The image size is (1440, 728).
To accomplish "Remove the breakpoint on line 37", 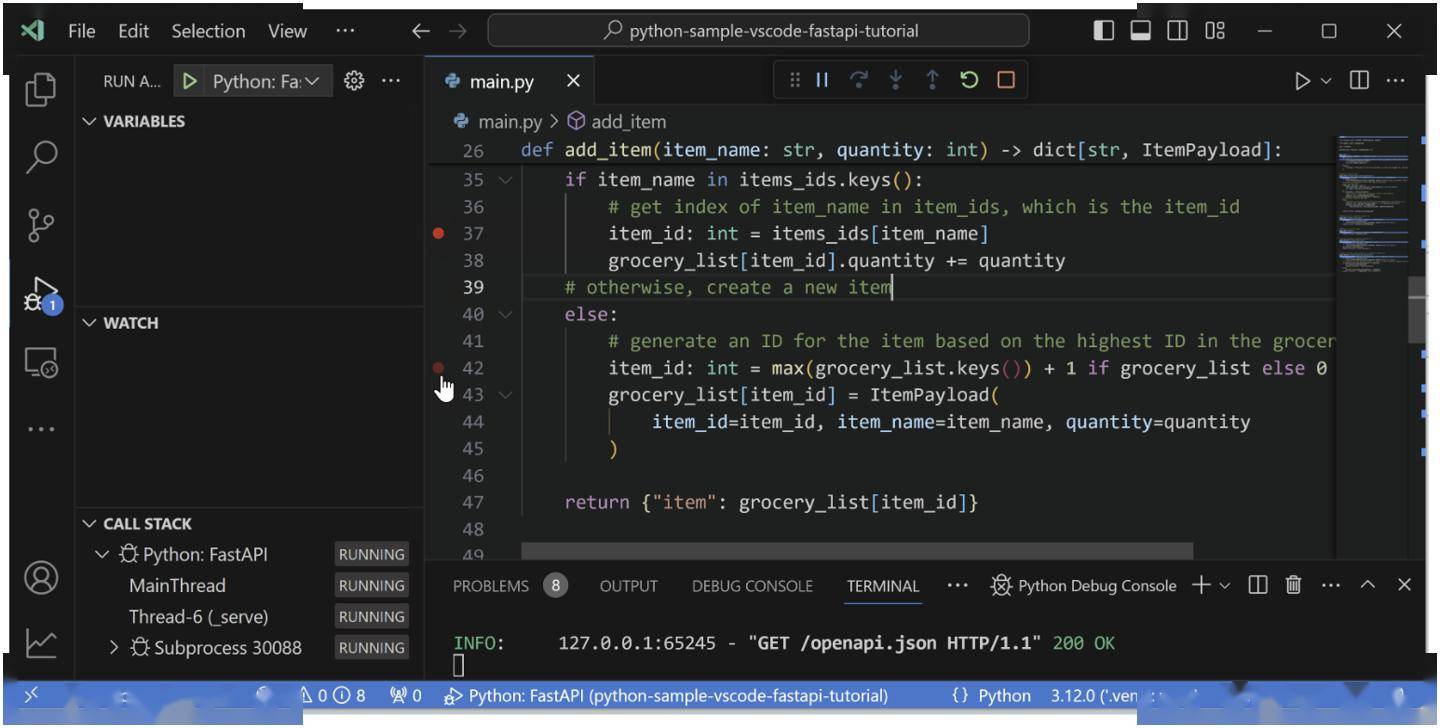I will [438, 234].
